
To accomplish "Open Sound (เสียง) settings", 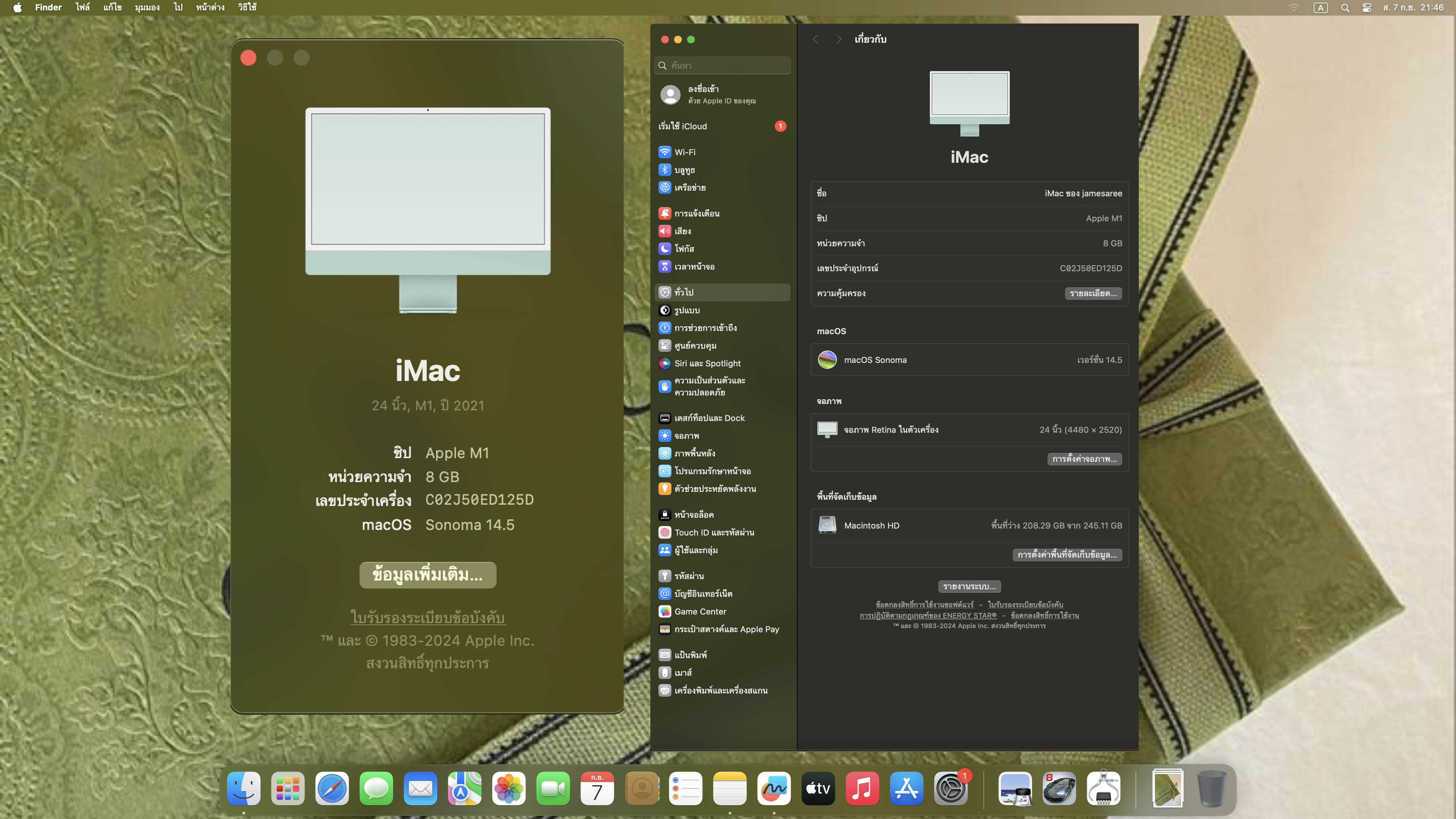I will [x=722, y=231].
